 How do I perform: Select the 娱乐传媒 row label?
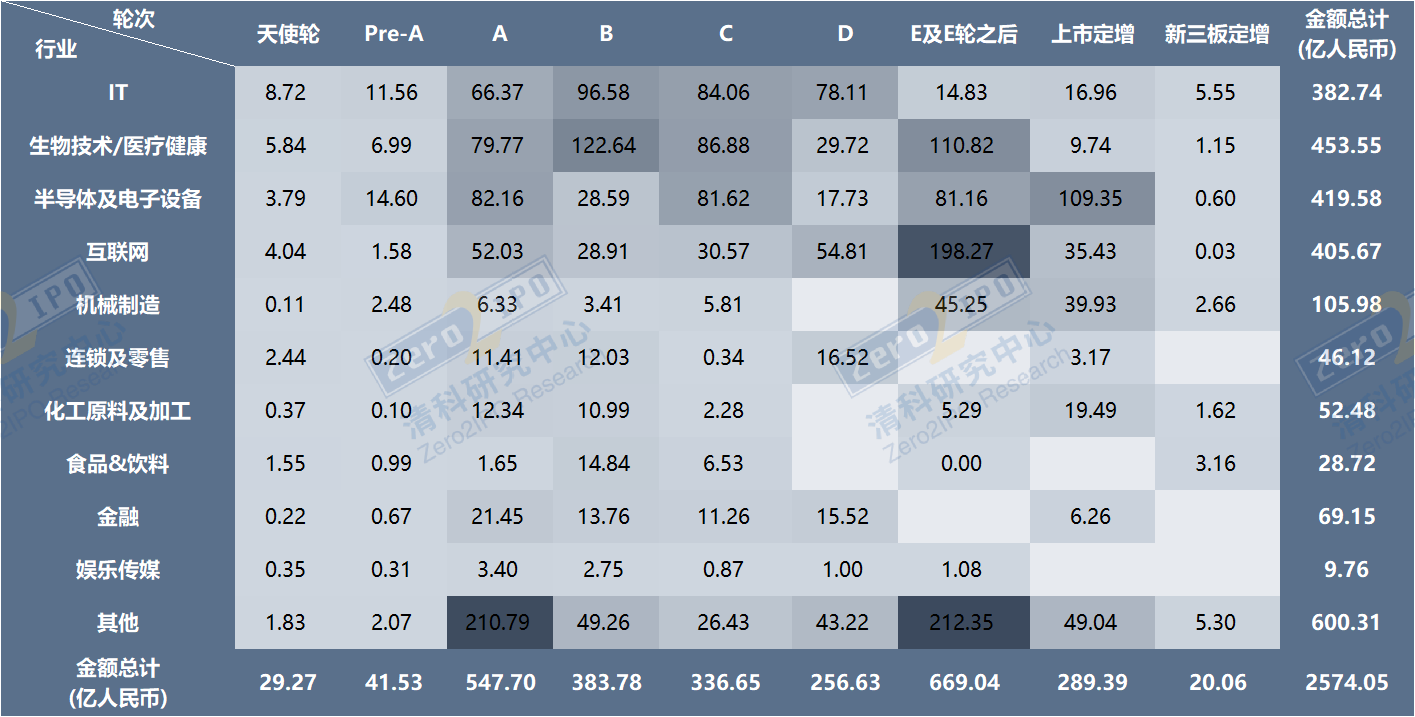pos(118,570)
